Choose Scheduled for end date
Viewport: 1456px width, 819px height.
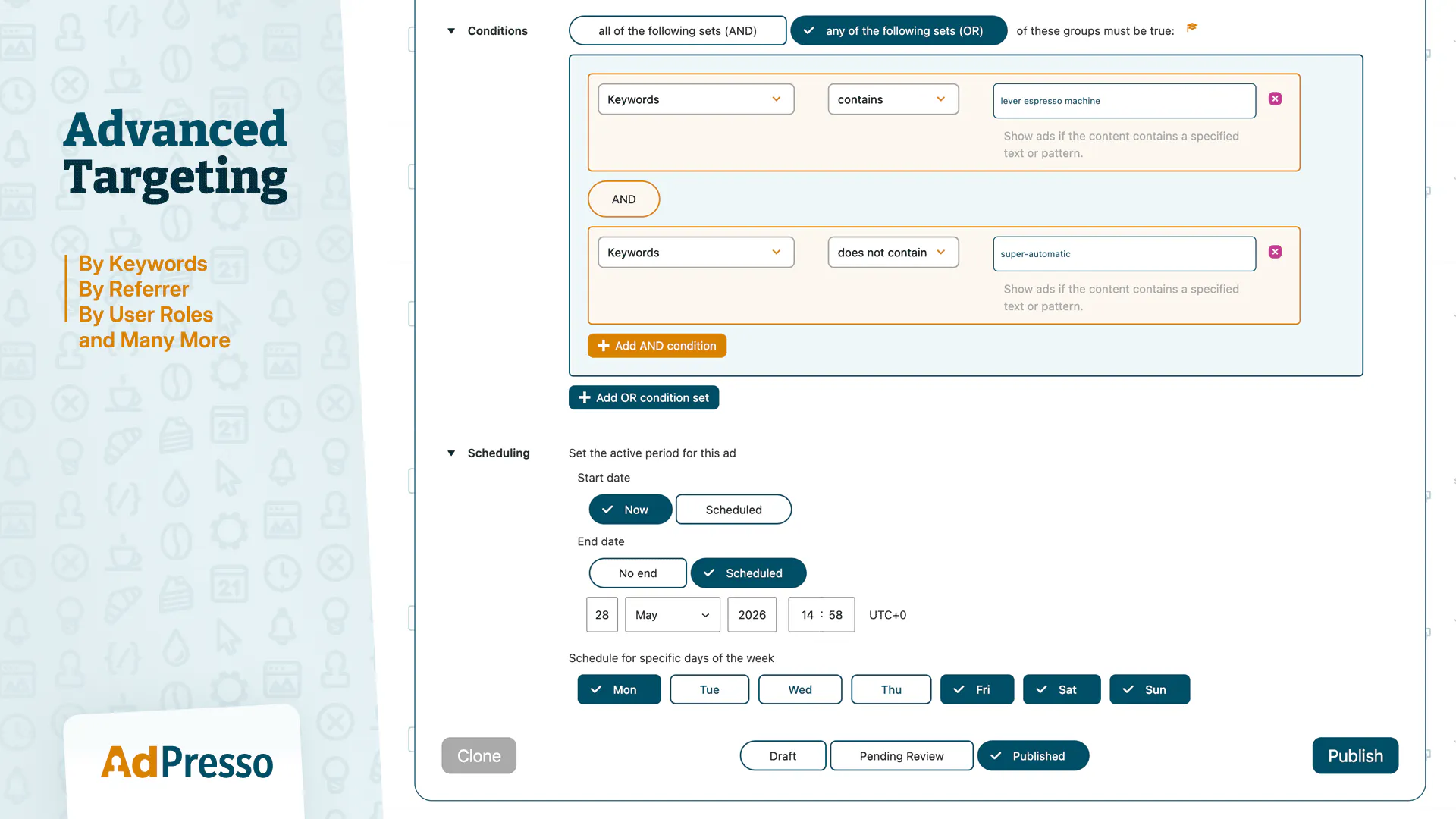pos(748,573)
